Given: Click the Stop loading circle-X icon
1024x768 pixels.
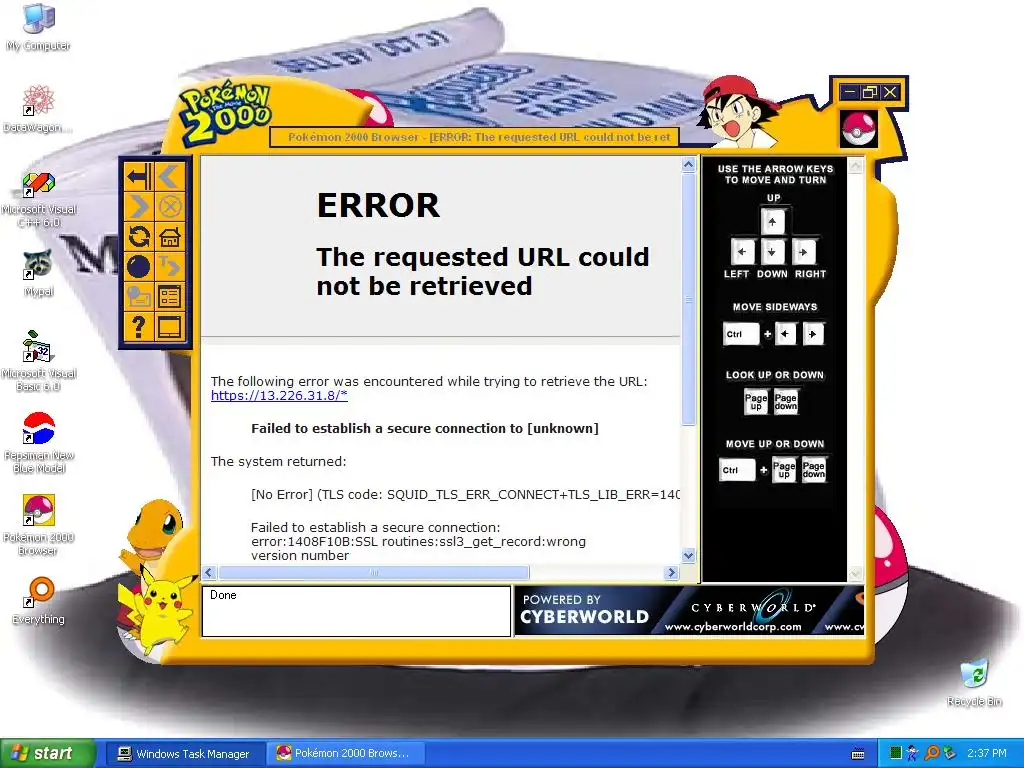Looking at the screenshot, I should [x=170, y=207].
